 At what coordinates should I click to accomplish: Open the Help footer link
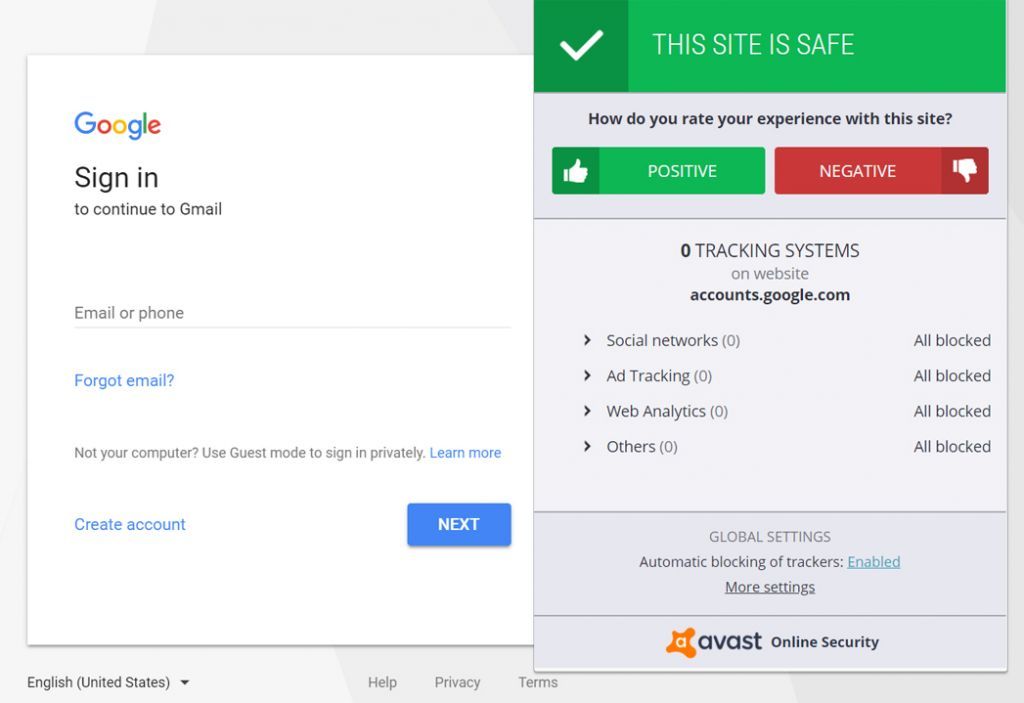382,682
